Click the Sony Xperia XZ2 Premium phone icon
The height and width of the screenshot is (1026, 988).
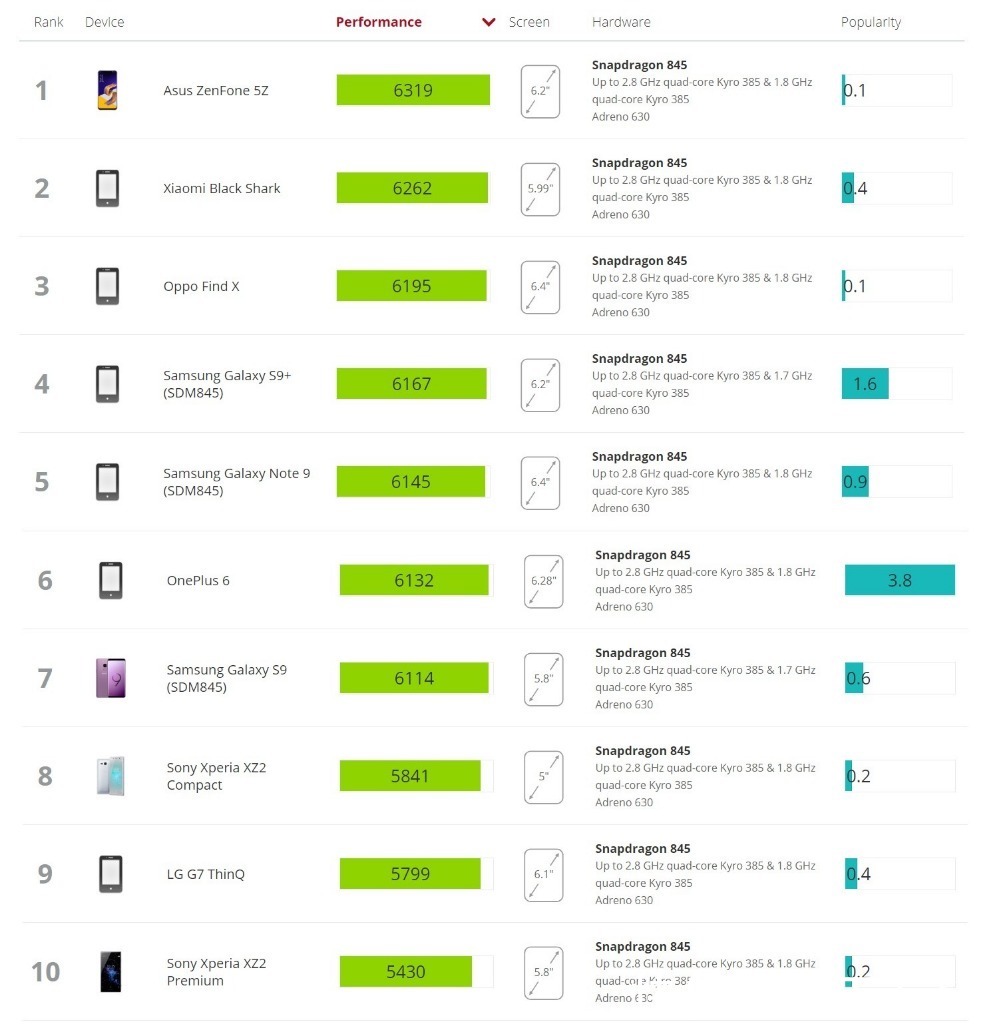tap(110, 972)
